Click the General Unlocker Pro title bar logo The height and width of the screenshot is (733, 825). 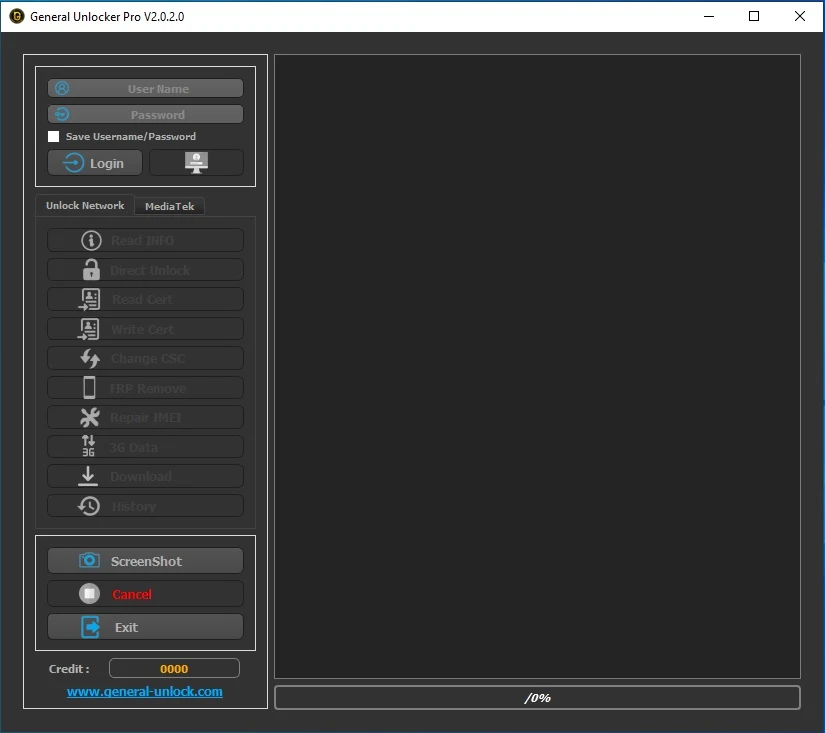coord(17,16)
